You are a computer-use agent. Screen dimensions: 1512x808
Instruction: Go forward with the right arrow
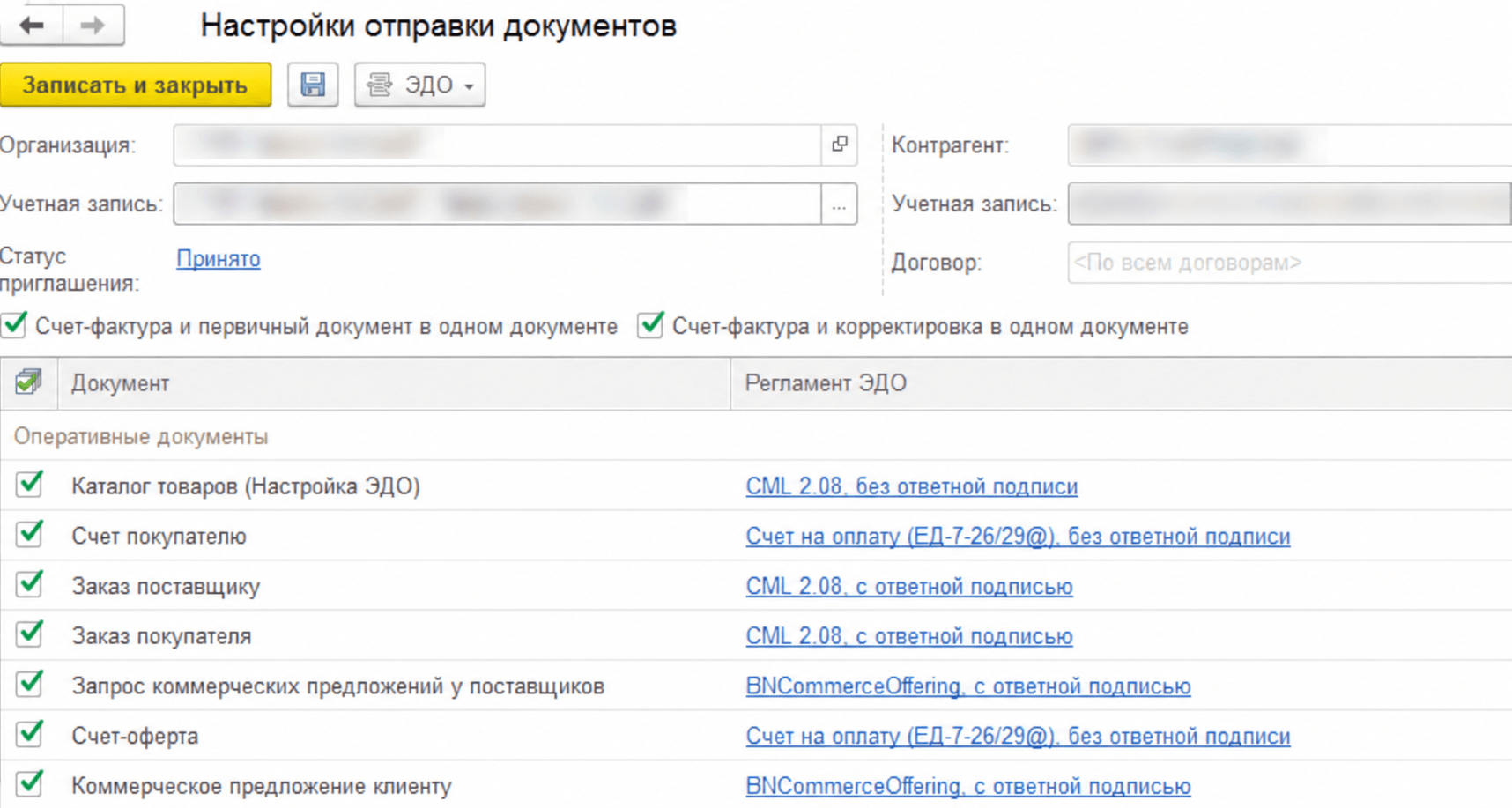pyautogui.click(x=93, y=26)
